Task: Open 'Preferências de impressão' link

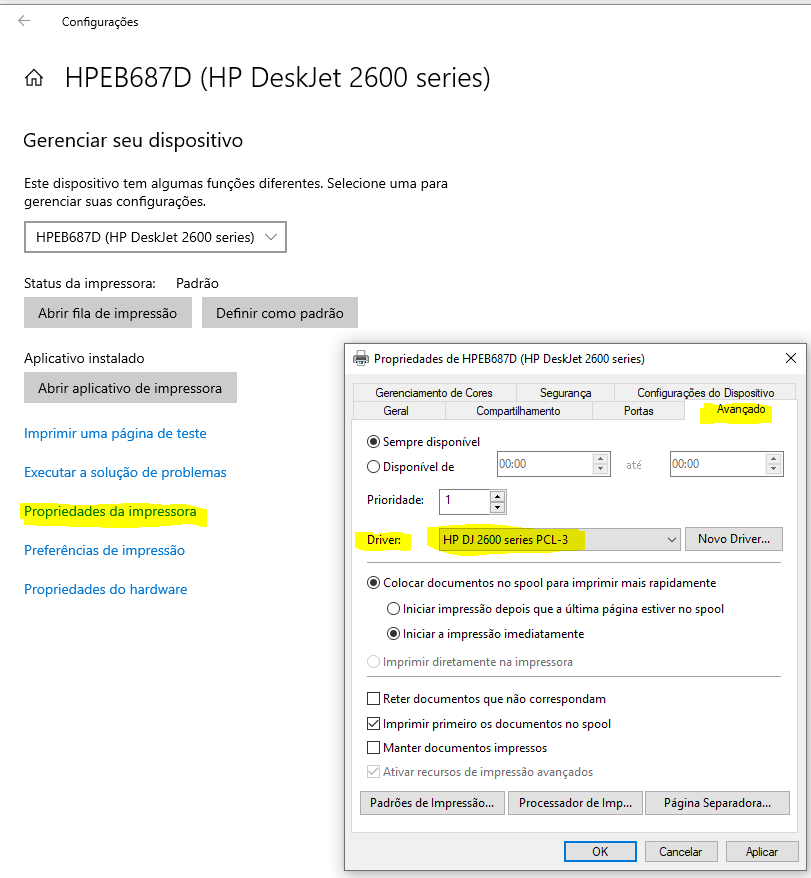Action: (104, 550)
